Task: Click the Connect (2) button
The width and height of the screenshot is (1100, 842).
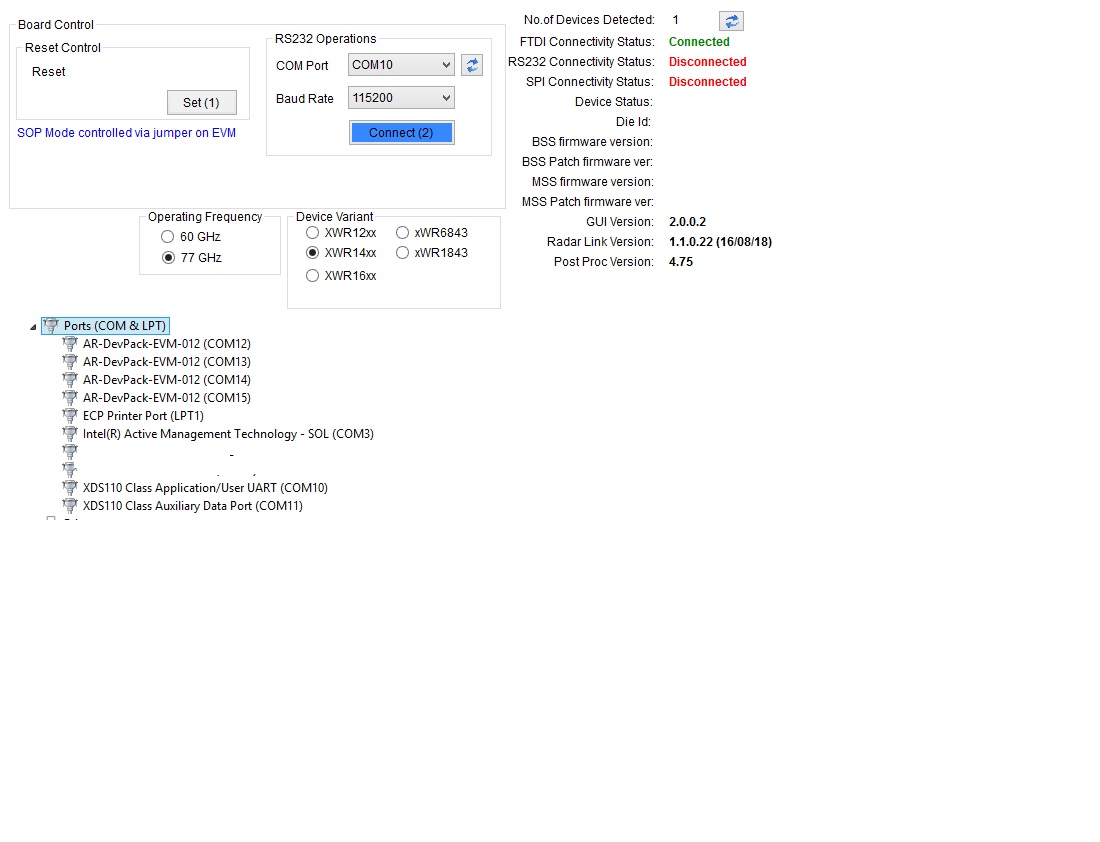Action: pos(401,133)
